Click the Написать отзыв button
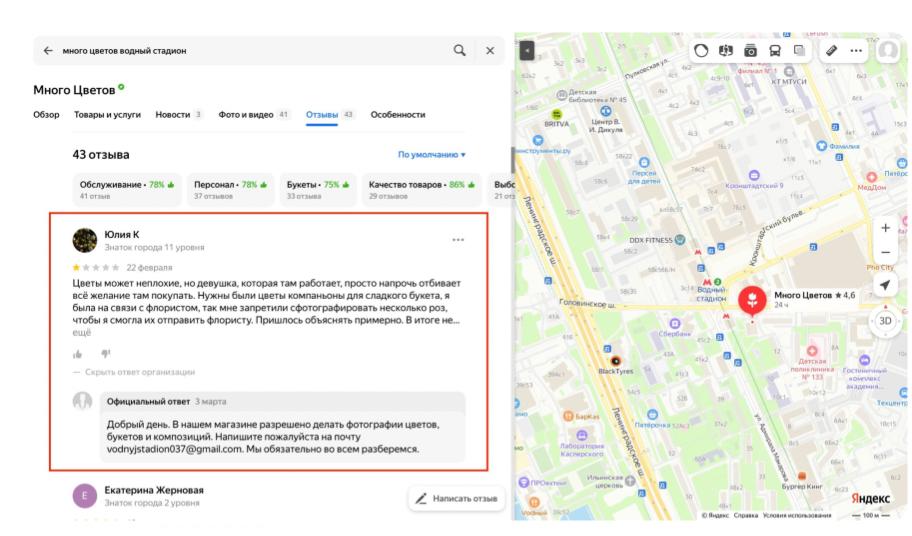Image resolution: width=912 pixels, height=536 pixels. [x=457, y=498]
